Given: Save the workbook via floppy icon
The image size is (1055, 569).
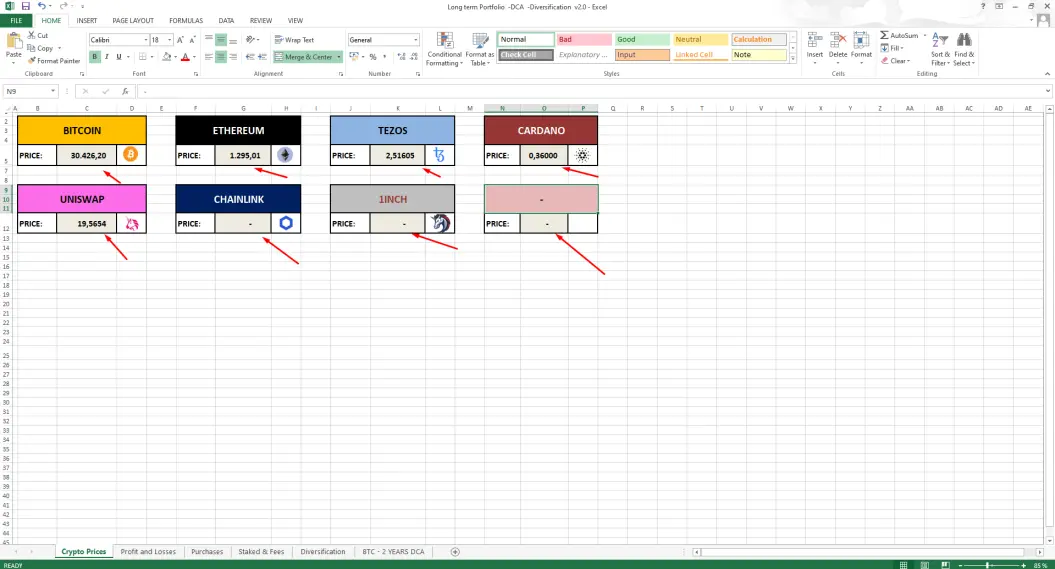Looking at the screenshot, I should pyautogui.click(x=26, y=6).
